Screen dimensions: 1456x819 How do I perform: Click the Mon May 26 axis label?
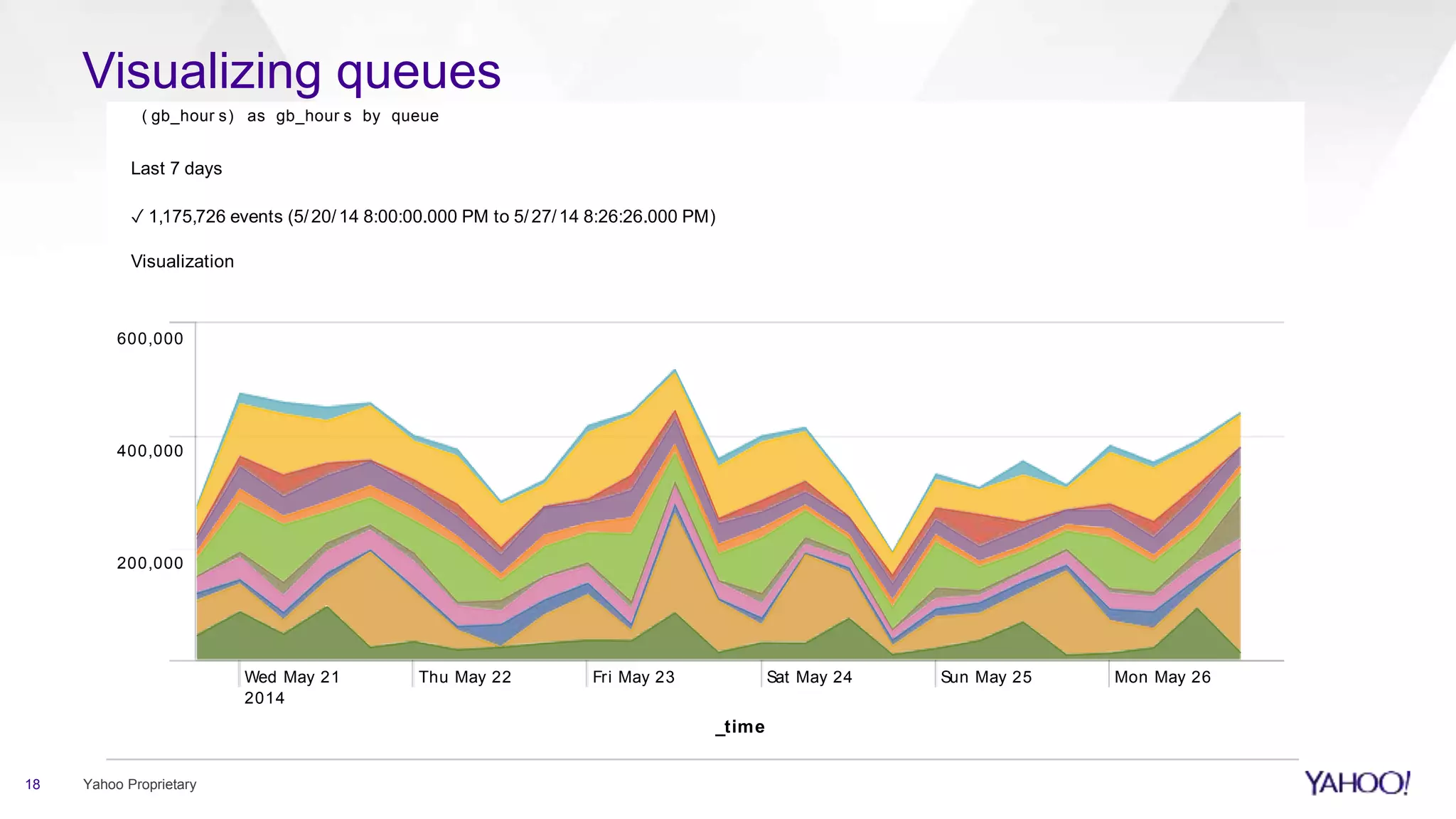(1162, 677)
